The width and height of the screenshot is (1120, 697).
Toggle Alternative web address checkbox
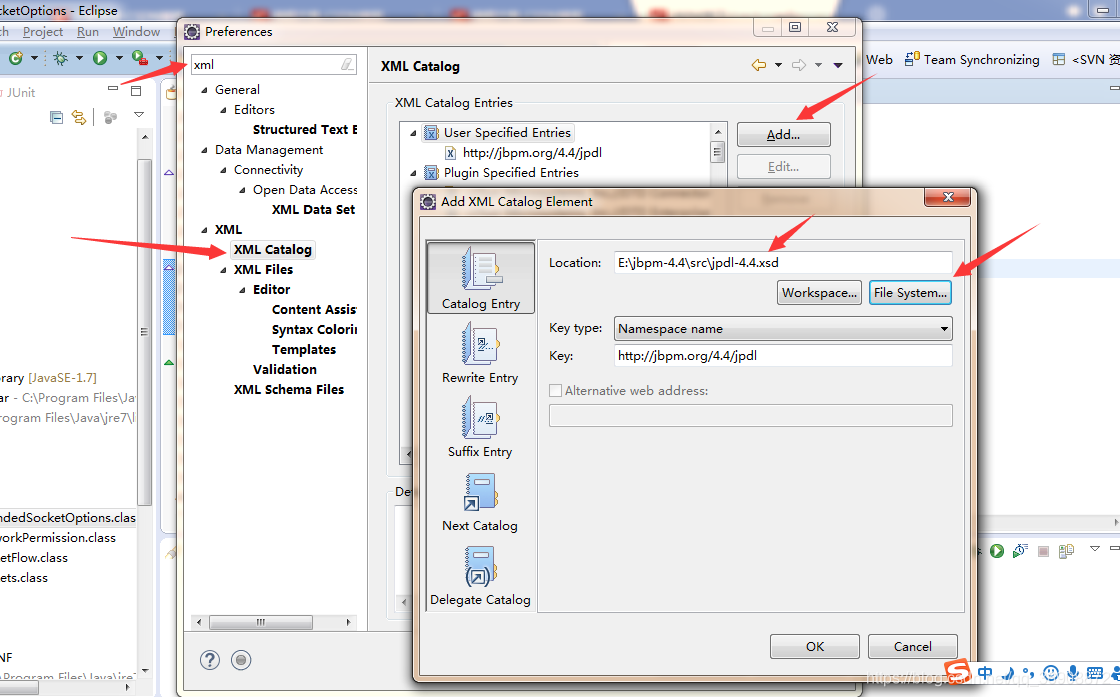555,391
